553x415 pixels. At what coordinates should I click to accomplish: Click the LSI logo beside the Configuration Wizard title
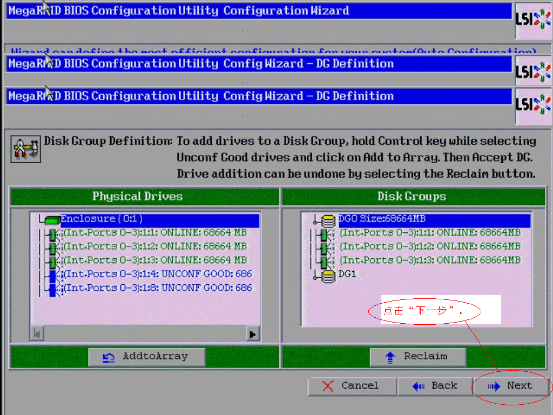[x=533, y=20]
